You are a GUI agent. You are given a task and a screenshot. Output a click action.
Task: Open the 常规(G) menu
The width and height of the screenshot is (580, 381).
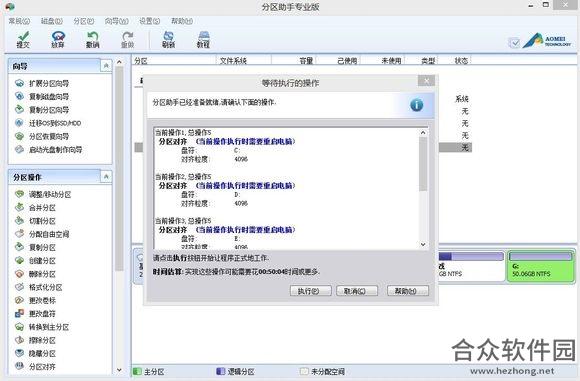coord(19,21)
